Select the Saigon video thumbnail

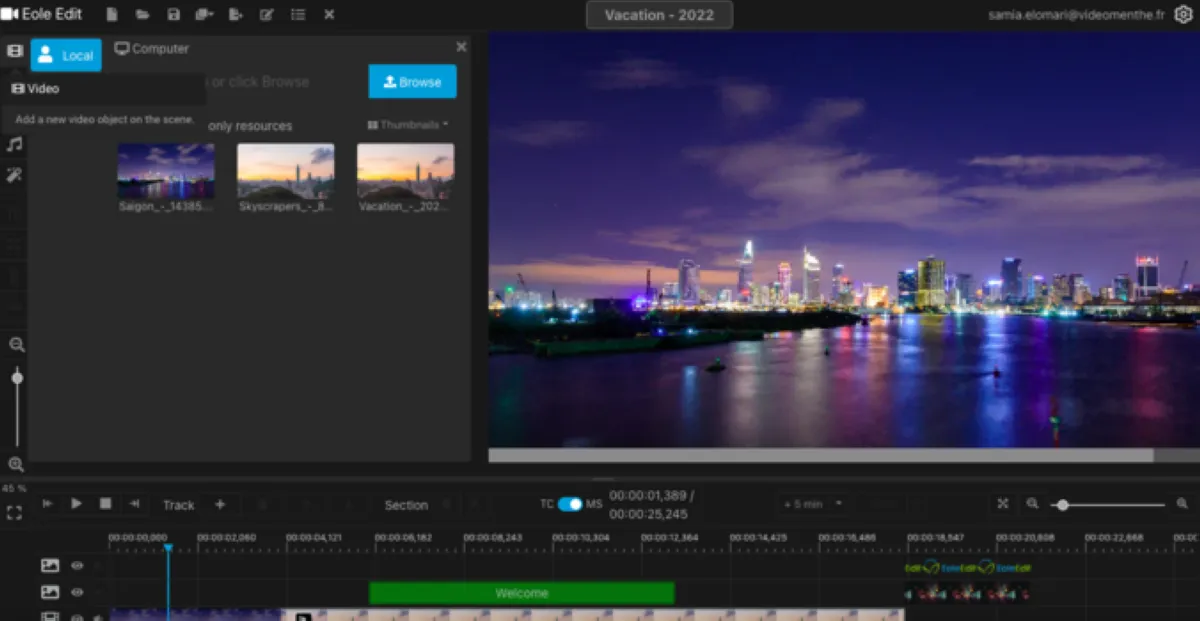coord(166,171)
